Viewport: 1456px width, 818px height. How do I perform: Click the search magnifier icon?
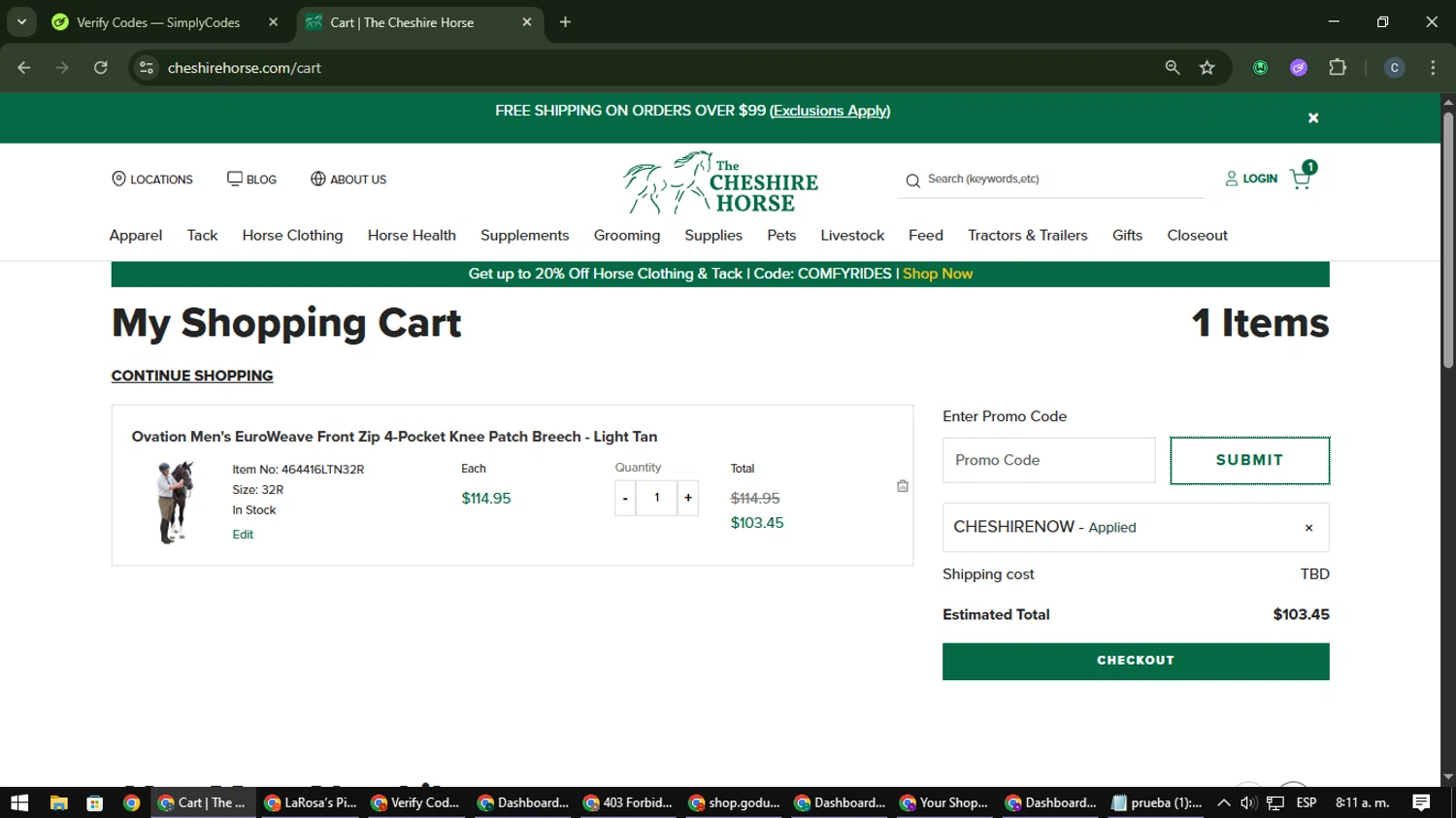click(x=912, y=180)
